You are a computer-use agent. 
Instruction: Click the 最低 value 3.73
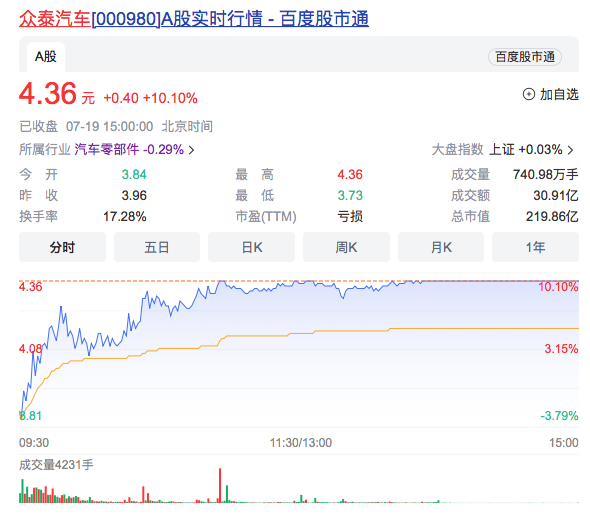[350, 195]
